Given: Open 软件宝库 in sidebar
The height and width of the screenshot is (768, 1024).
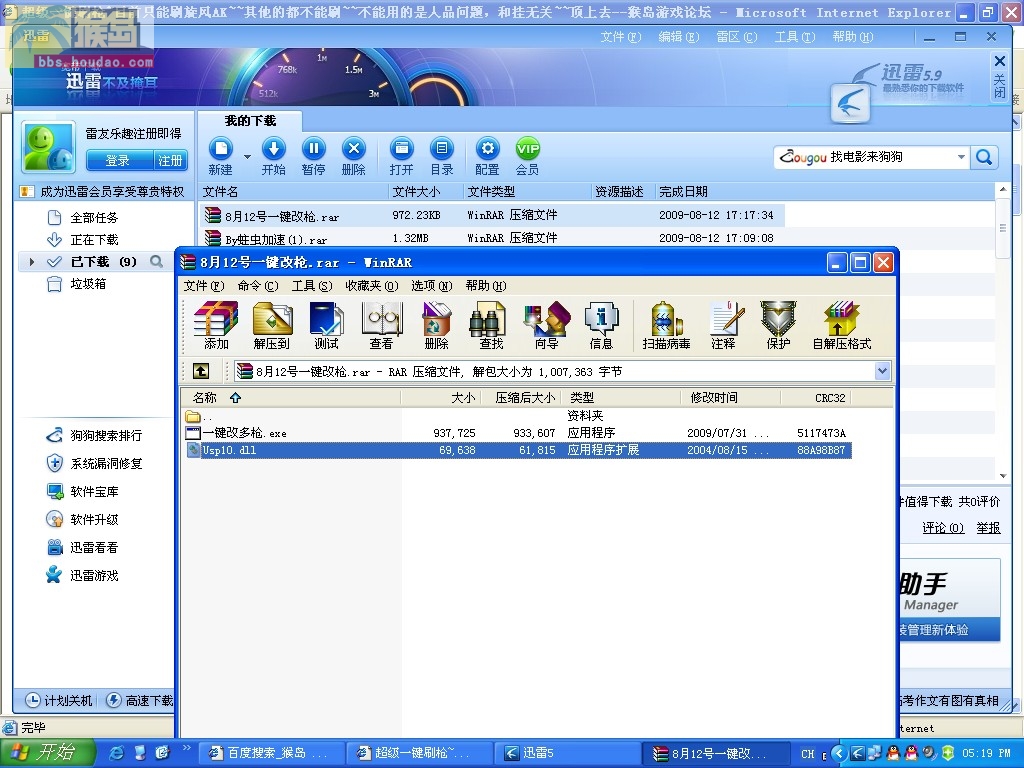Looking at the screenshot, I should coord(82,492).
